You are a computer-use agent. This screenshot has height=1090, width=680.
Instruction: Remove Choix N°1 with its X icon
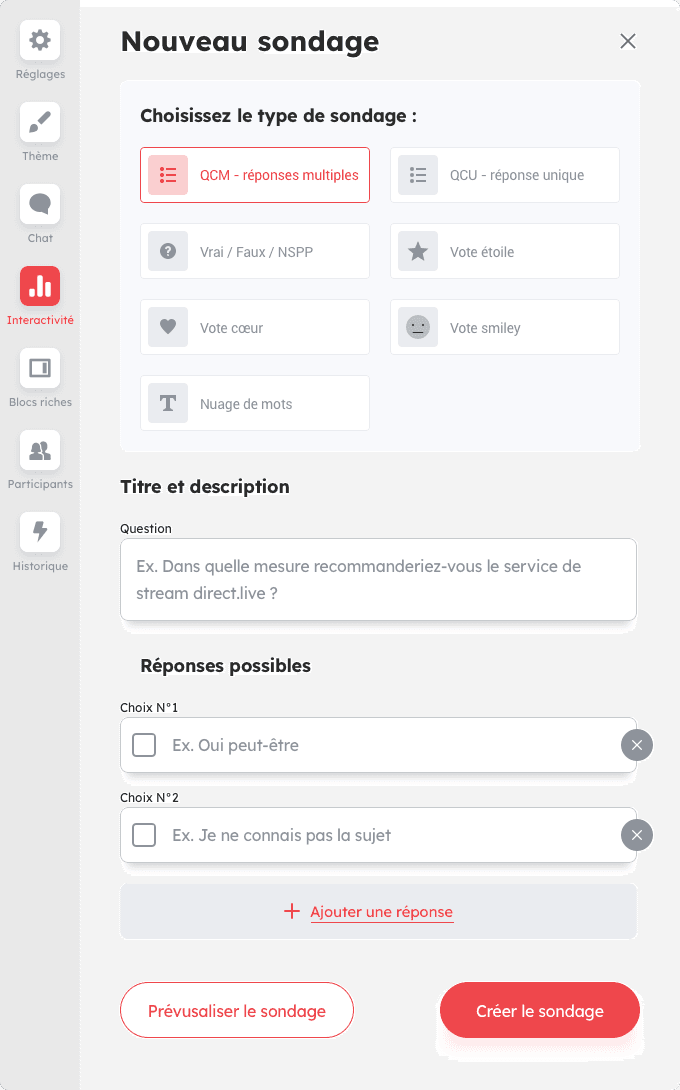[x=637, y=745]
